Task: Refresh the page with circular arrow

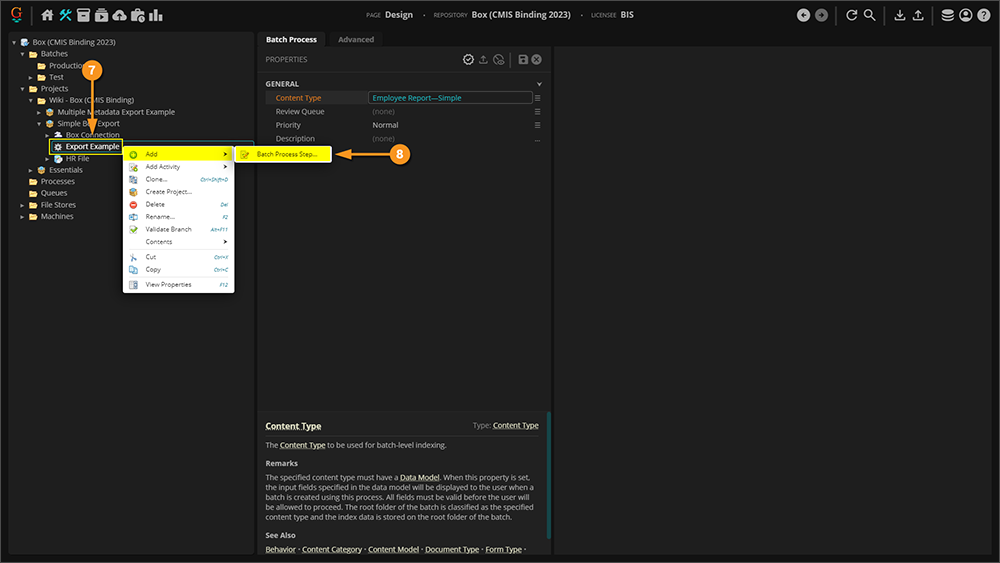Action: 851,15
